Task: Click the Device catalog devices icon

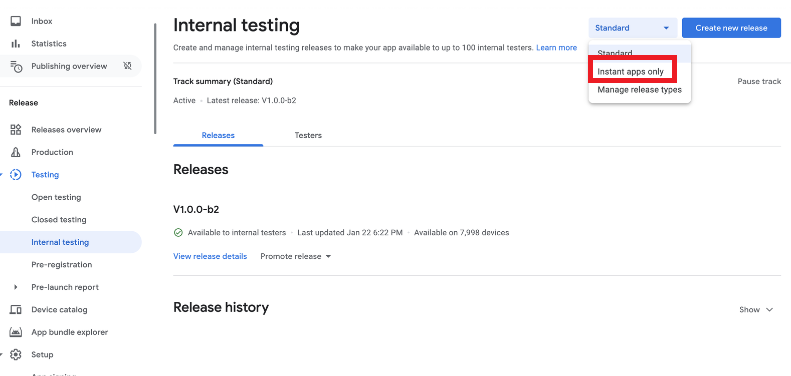Action: tap(16, 309)
